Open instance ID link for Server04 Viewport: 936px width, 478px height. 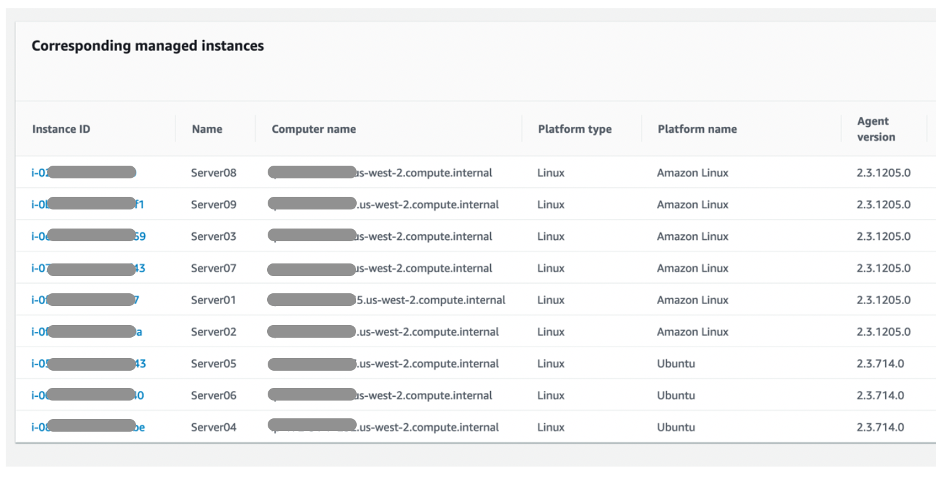coord(88,428)
